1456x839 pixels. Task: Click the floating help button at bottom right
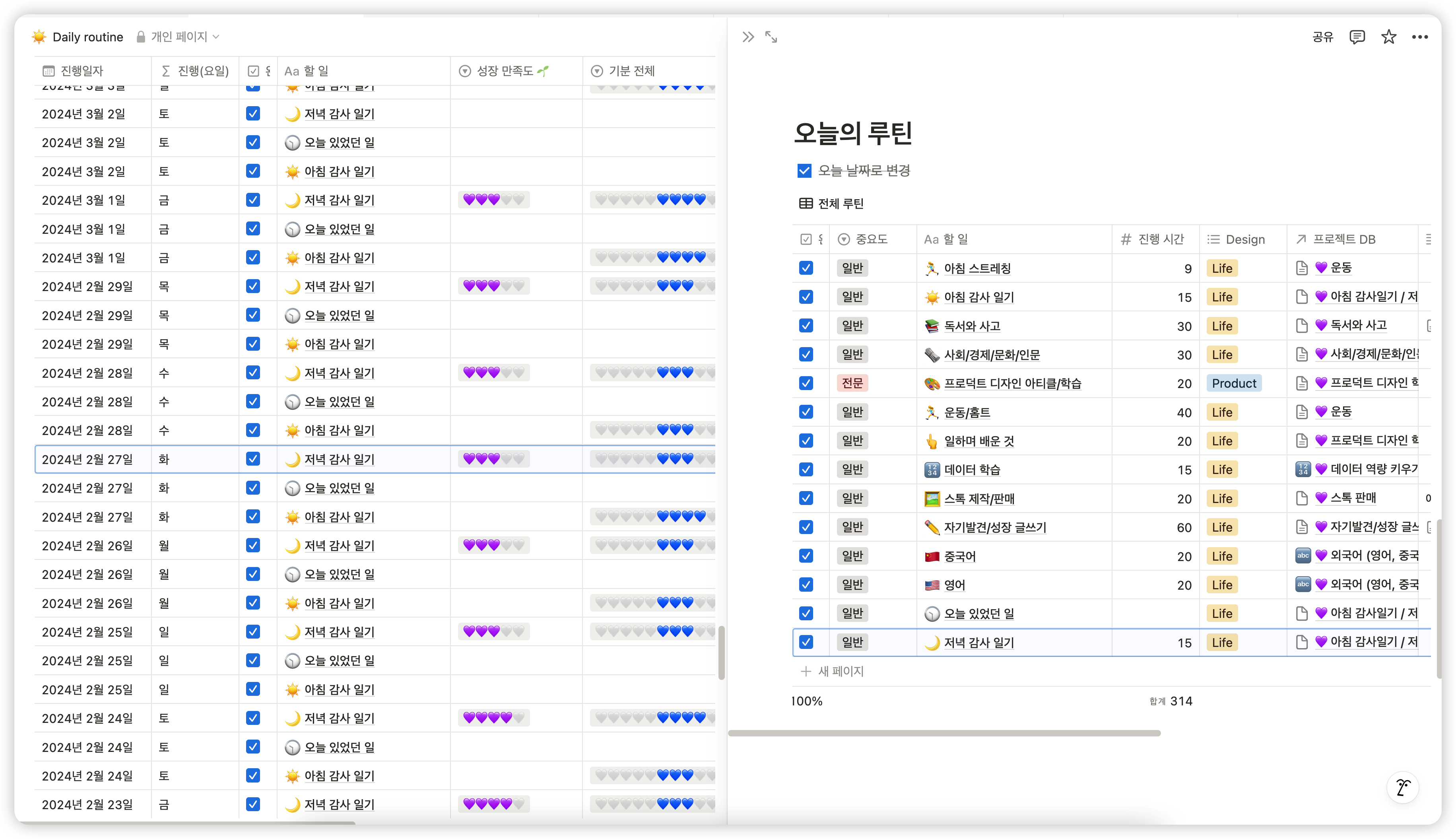point(1402,787)
